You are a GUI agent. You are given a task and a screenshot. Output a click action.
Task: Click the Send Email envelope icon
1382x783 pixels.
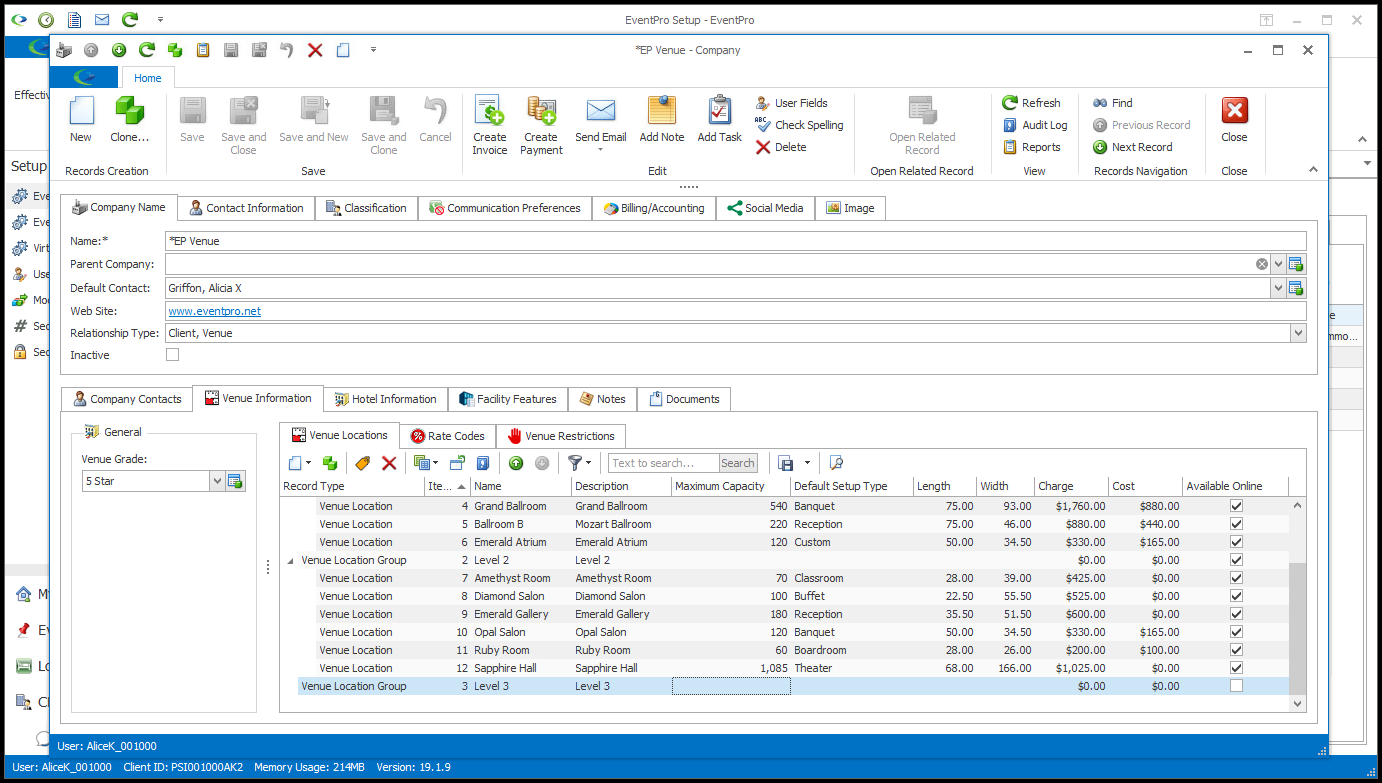[600, 110]
